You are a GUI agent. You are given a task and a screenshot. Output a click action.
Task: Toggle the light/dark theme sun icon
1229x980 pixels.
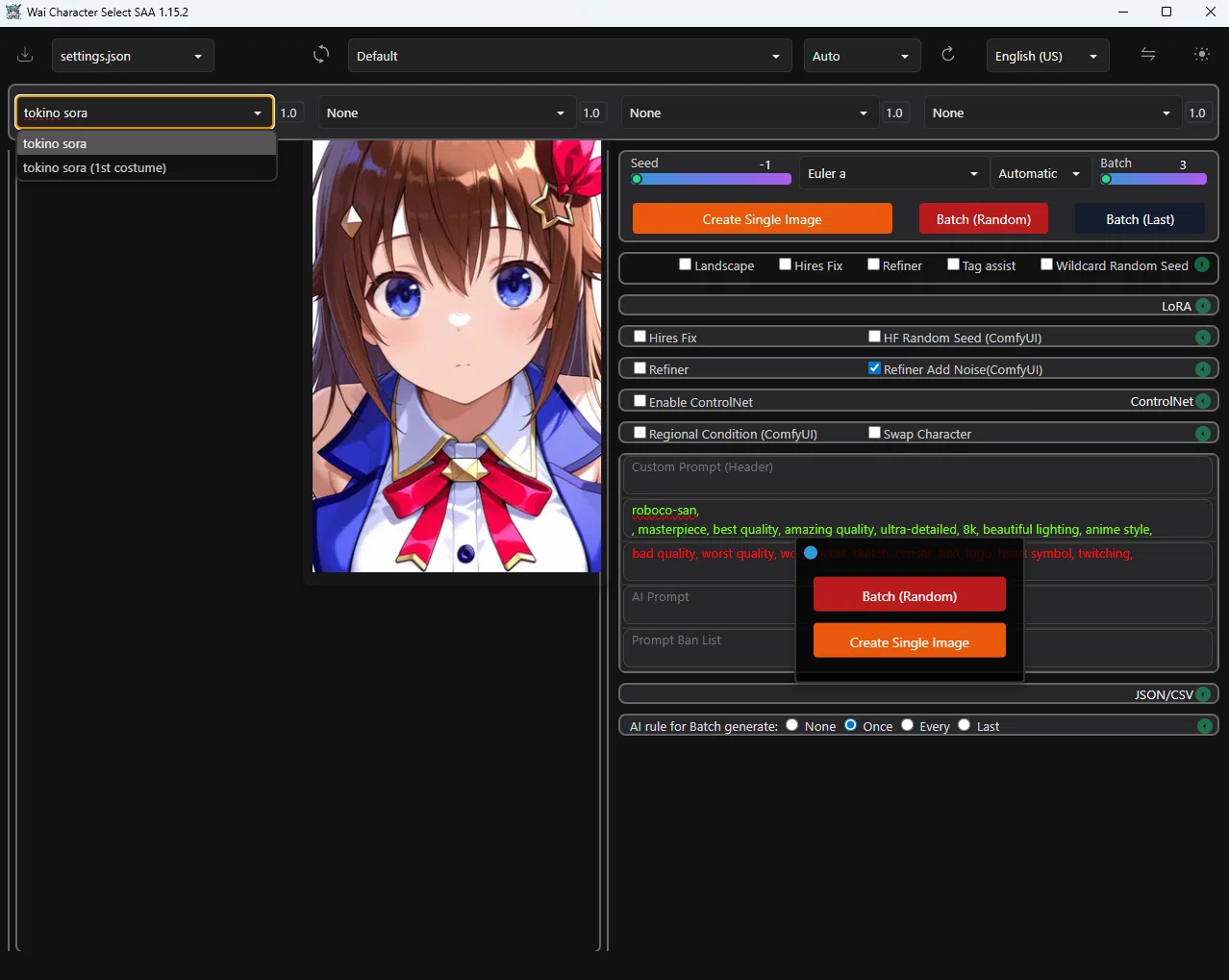1202,55
